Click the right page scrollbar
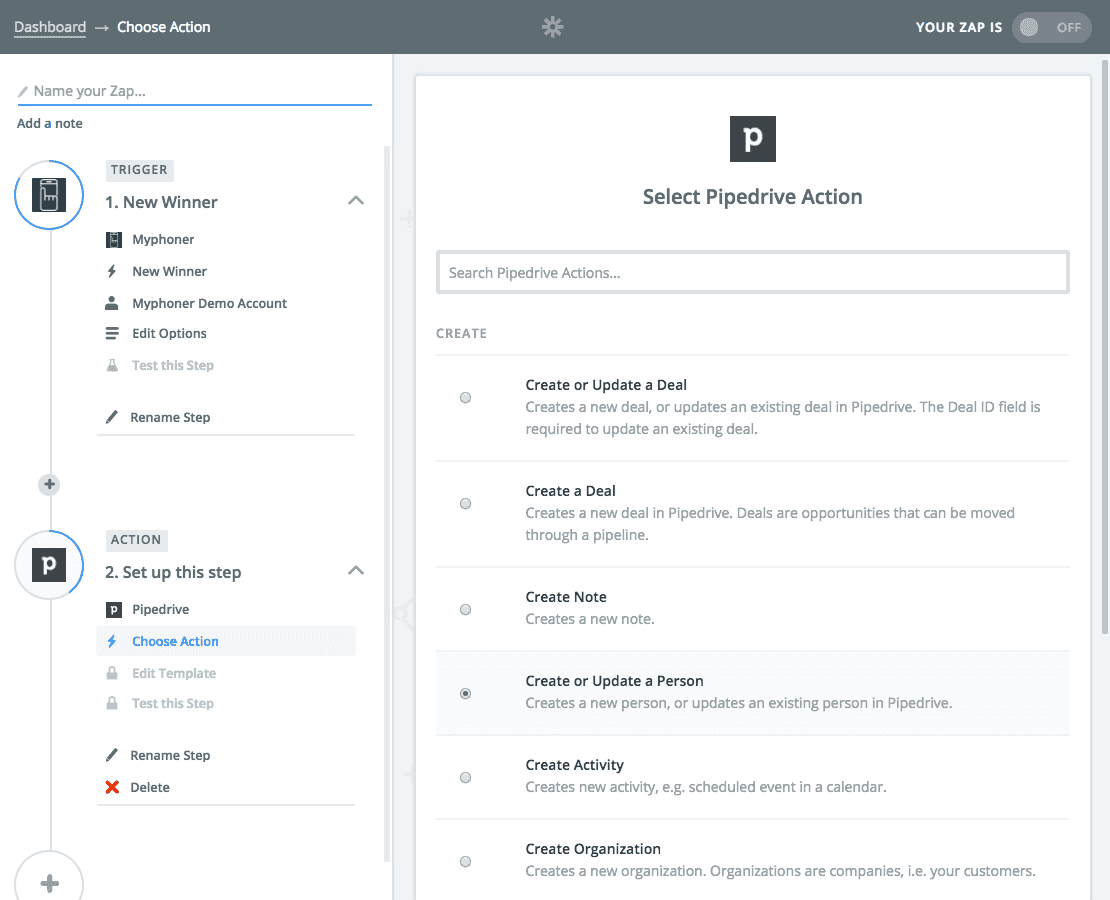The image size is (1110, 900). [x=1105, y=347]
